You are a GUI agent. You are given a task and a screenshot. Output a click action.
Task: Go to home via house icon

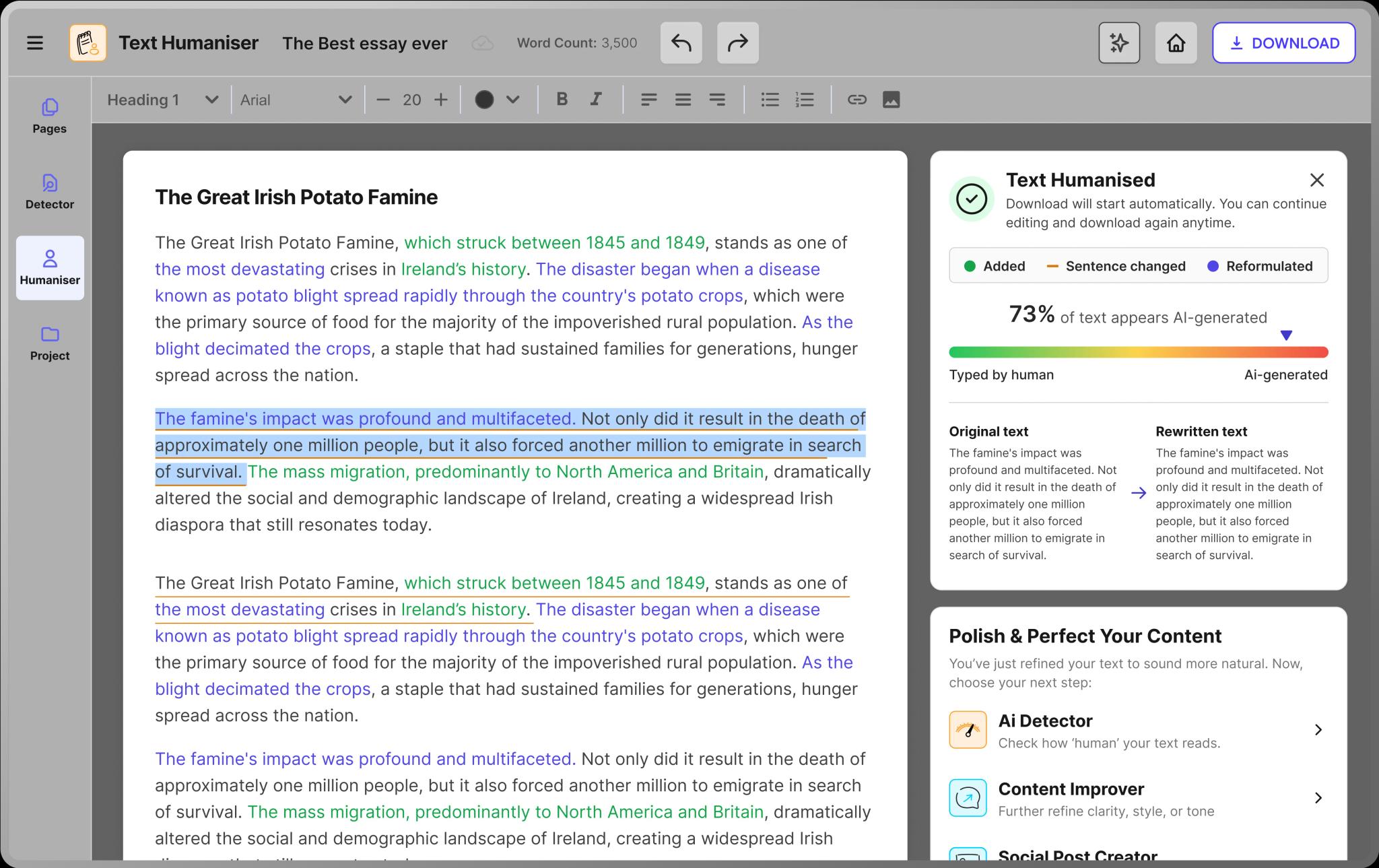pos(1176,43)
